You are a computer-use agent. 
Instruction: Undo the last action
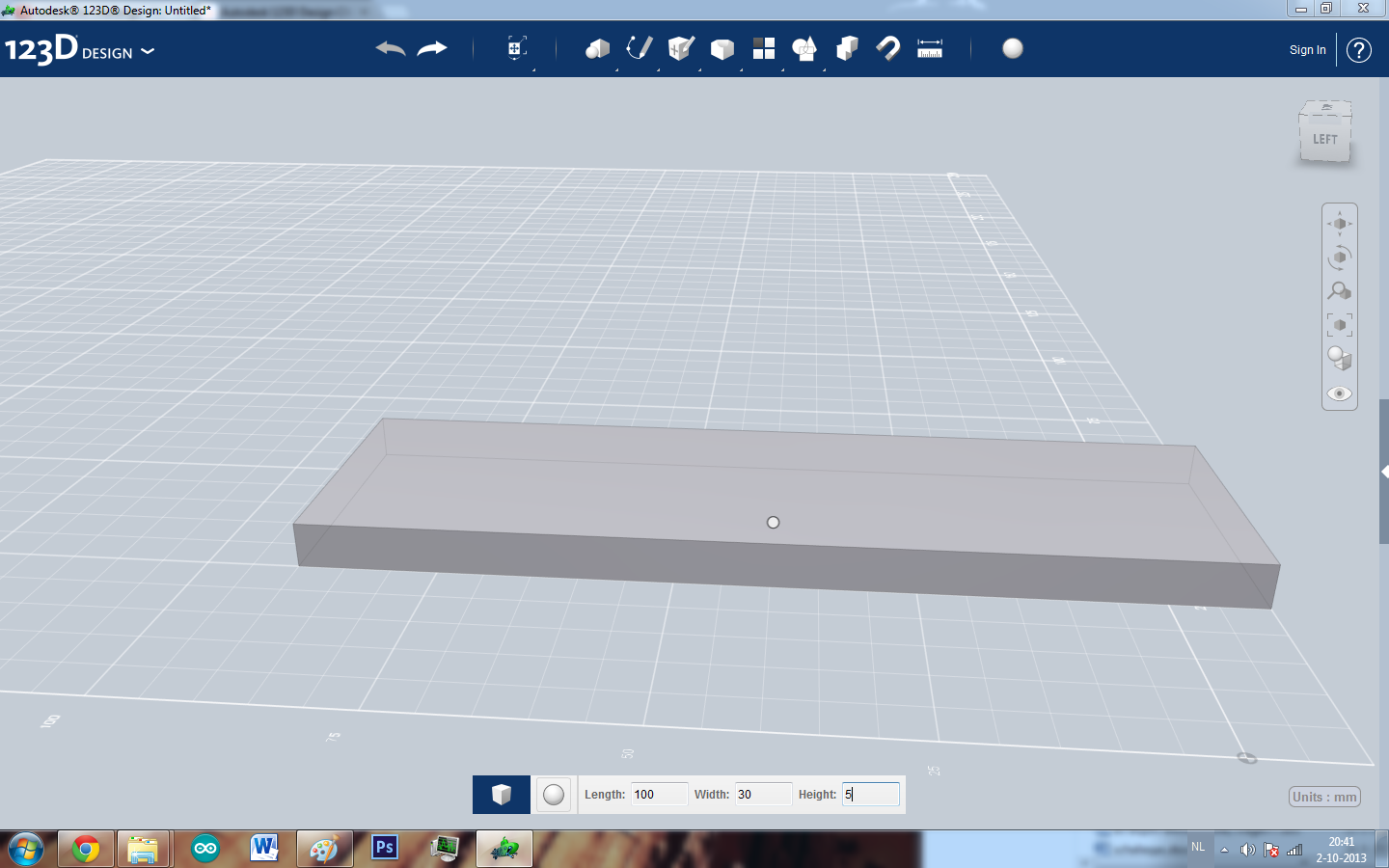point(391,48)
